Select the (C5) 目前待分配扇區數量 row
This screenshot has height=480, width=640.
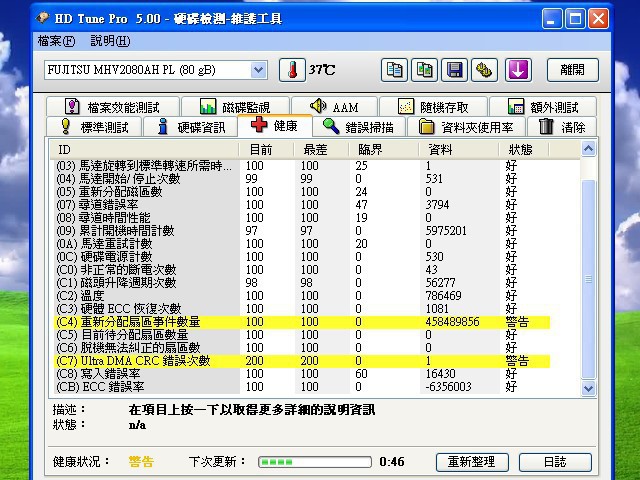pos(303,335)
